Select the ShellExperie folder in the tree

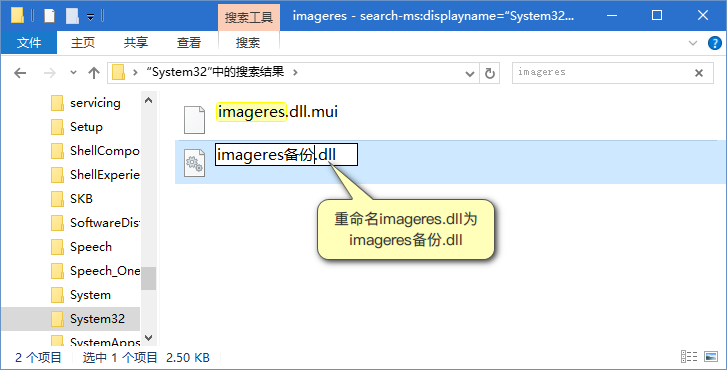click(x=105, y=175)
